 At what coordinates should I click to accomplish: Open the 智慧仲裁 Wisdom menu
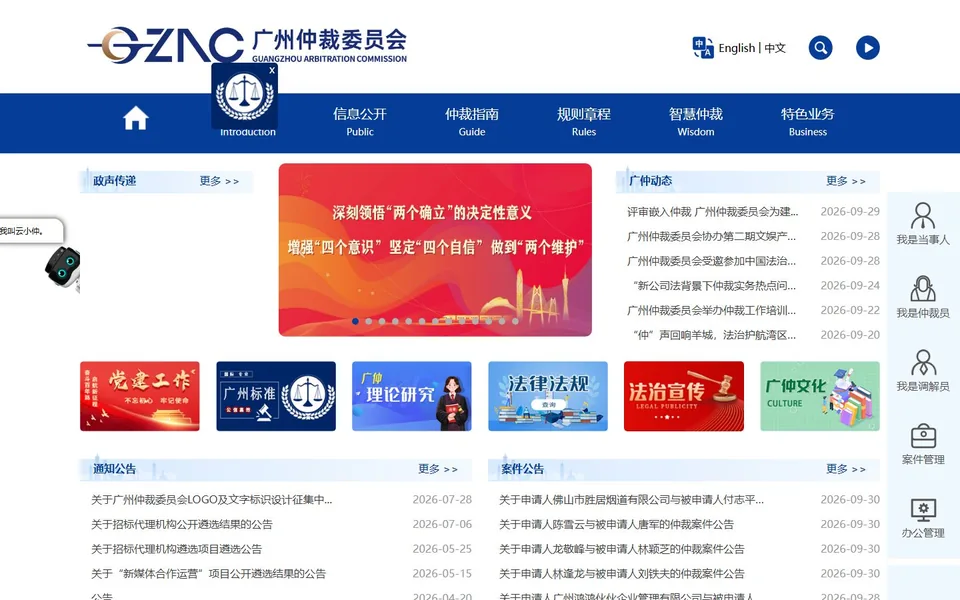pyautogui.click(x=696, y=122)
